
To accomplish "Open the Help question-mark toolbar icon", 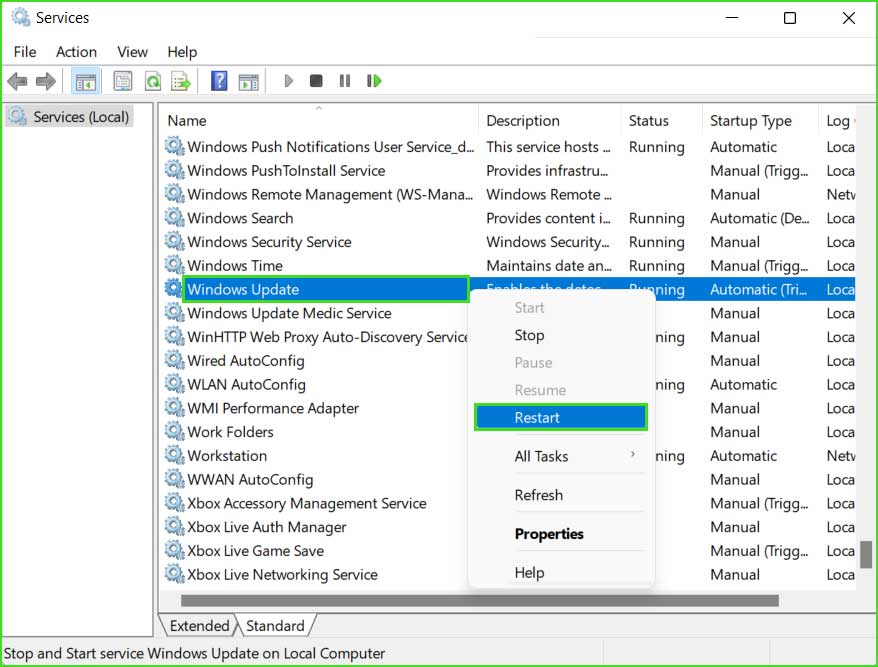I will (219, 81).
